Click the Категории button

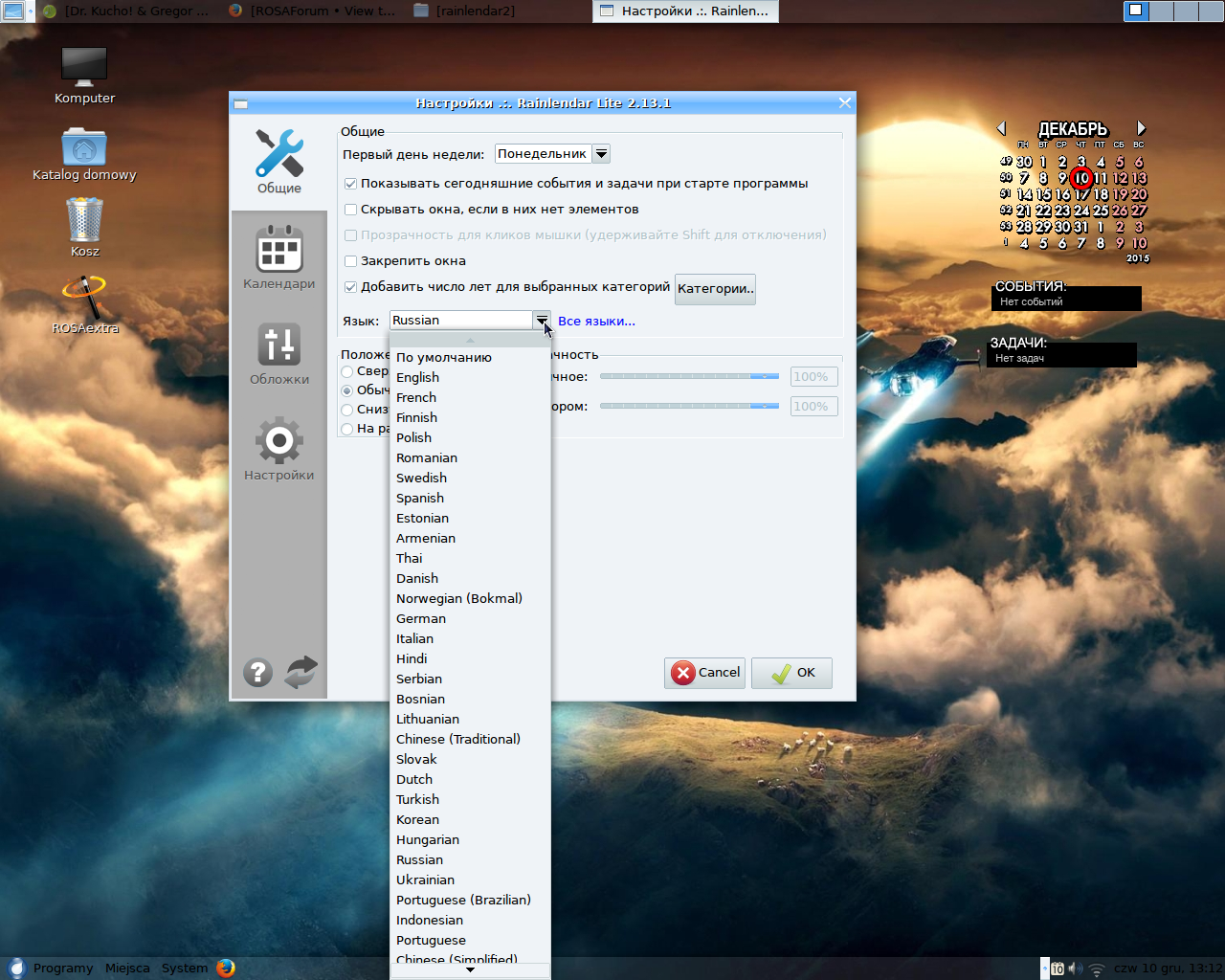pyautogui.click(x=715, y=289)
